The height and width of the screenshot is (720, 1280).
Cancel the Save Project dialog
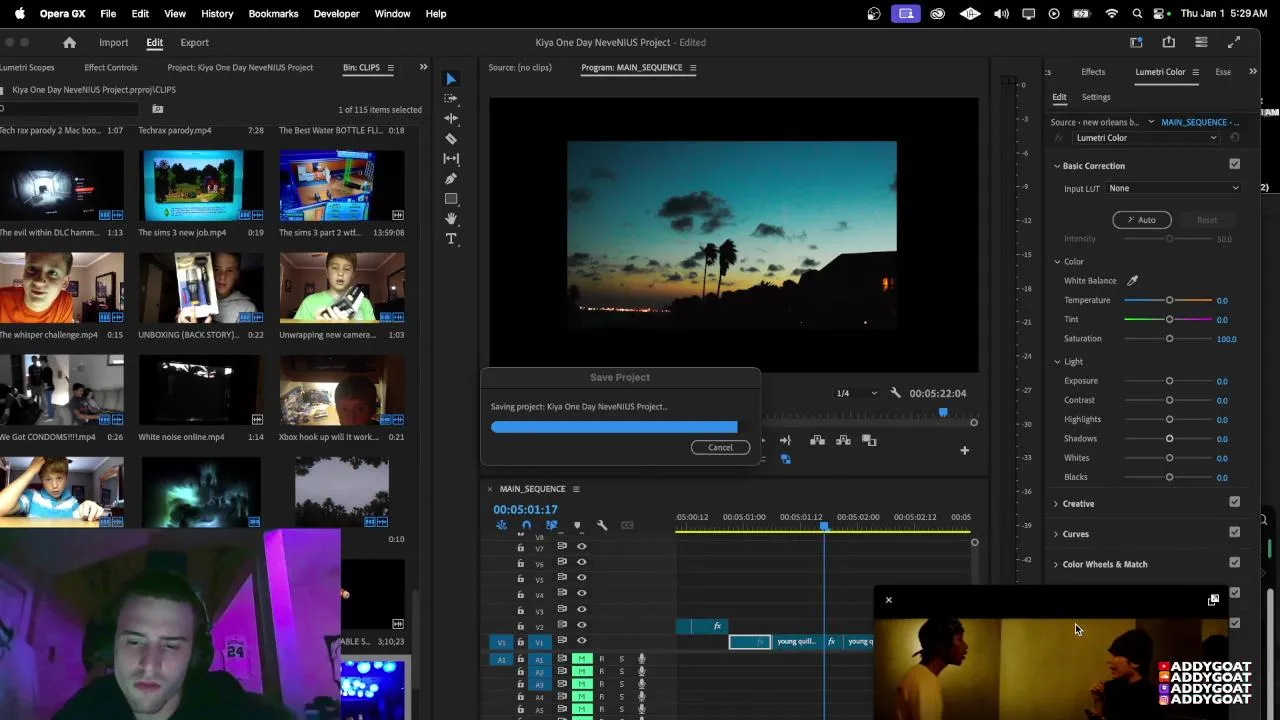pyautogui.click(x=720, y=448)
